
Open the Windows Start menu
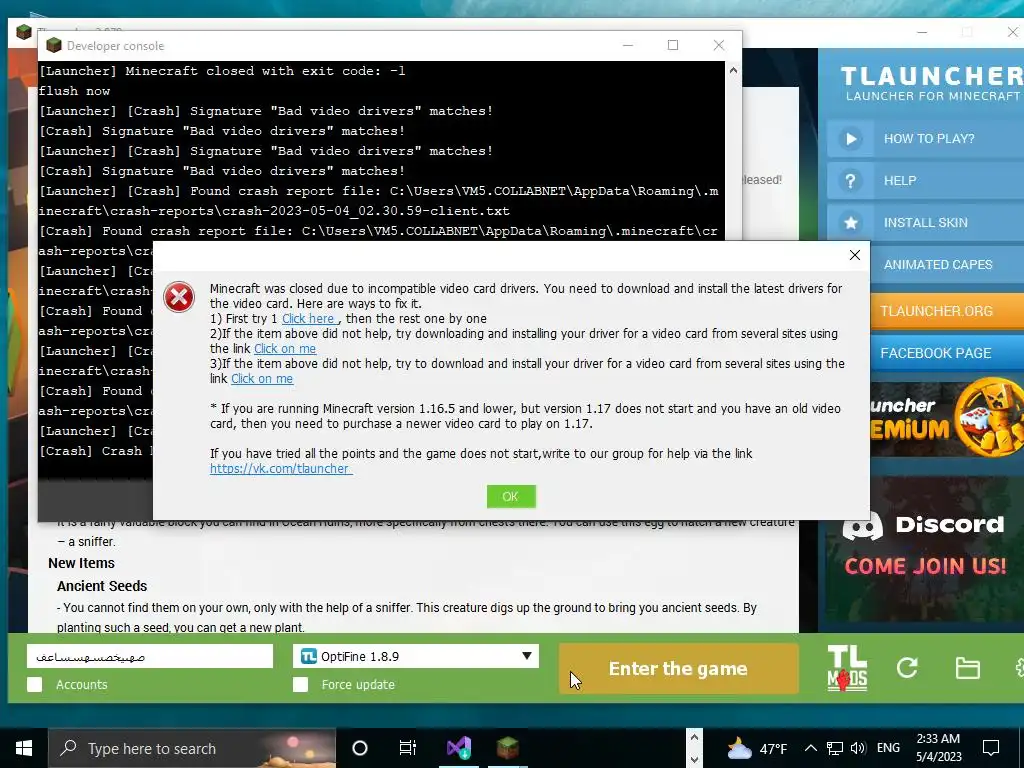coord(24,748)
